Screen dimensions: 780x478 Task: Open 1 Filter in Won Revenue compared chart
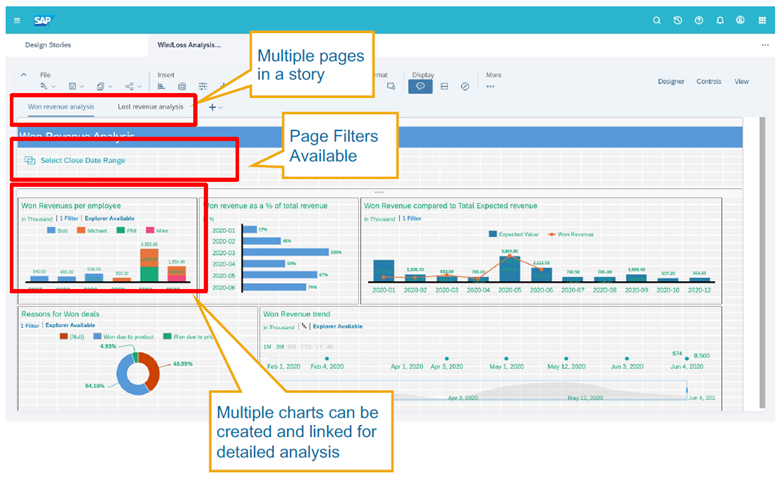pos(412,218)
